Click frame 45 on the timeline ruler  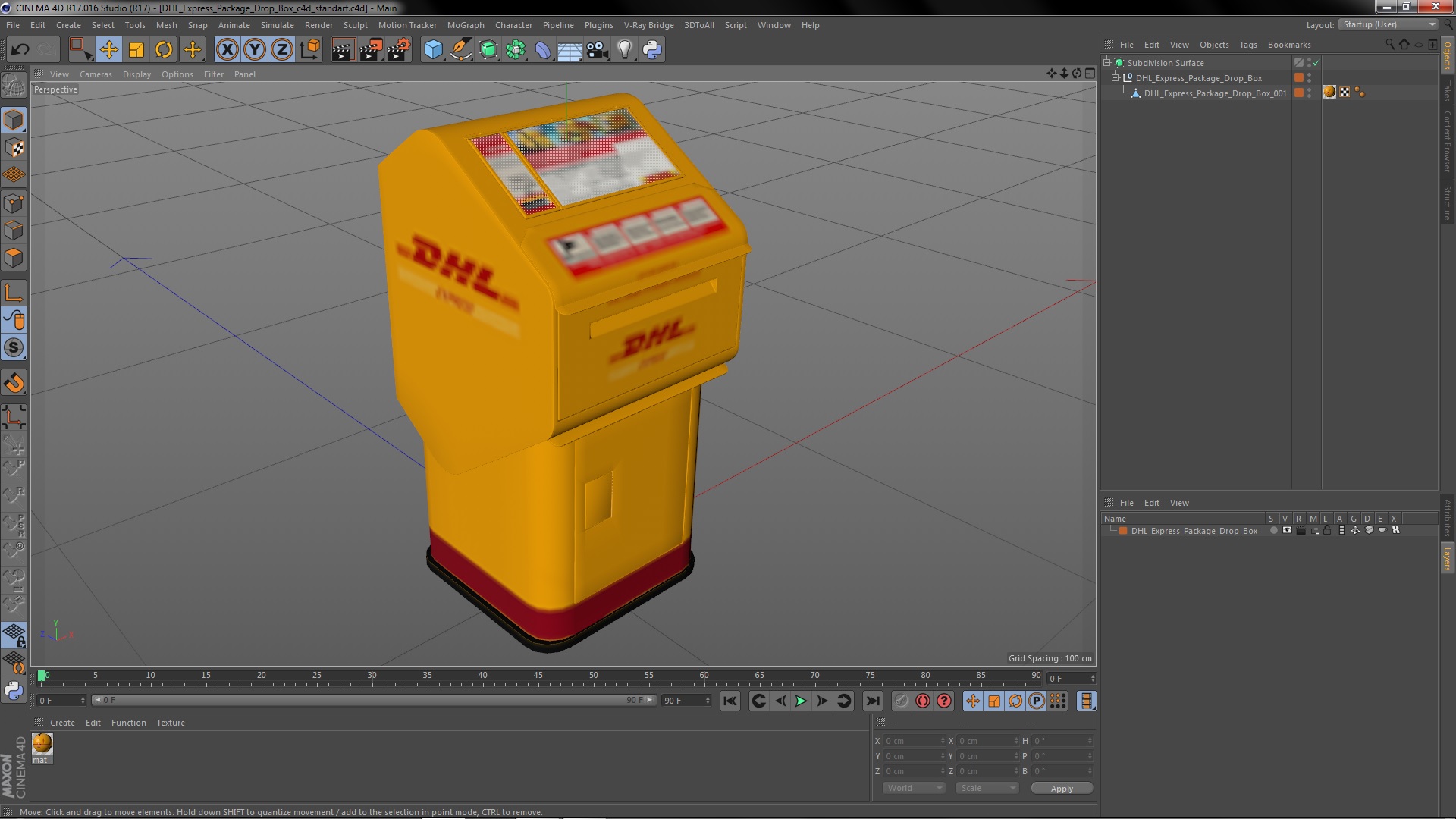(538, 675)
